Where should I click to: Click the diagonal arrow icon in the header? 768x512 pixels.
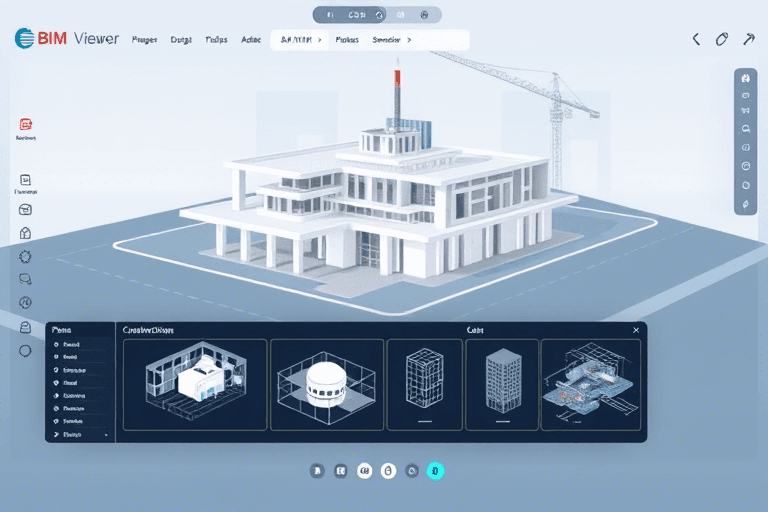pos(748,40)
